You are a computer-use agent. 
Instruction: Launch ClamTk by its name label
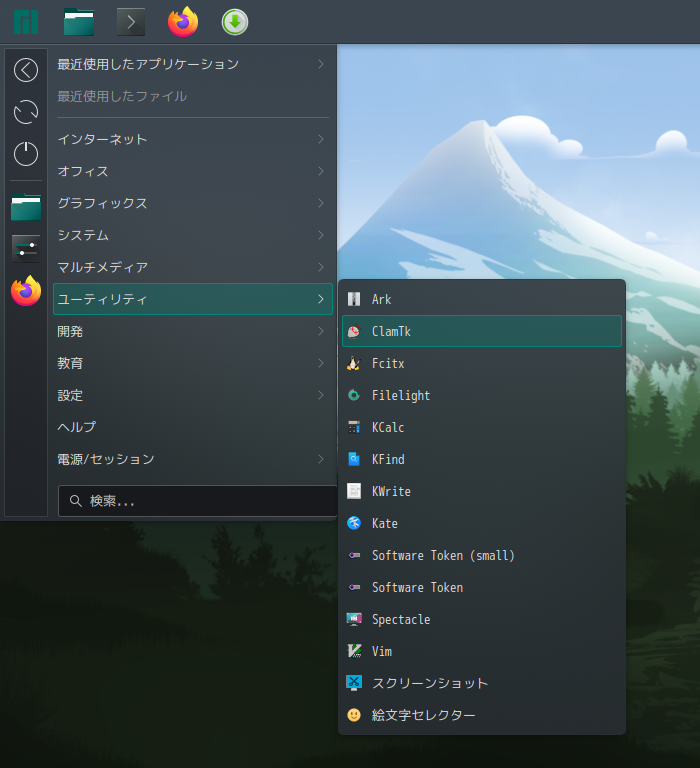391,332
